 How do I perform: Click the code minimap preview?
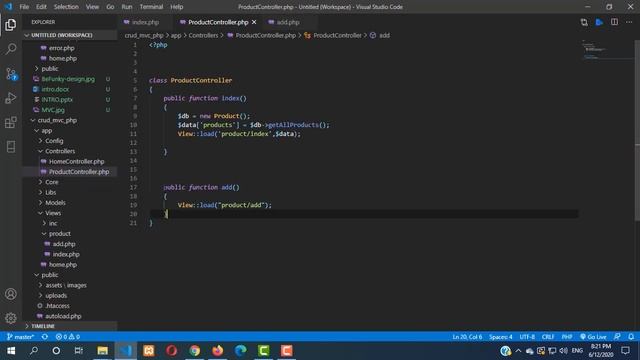pos(606,50)
